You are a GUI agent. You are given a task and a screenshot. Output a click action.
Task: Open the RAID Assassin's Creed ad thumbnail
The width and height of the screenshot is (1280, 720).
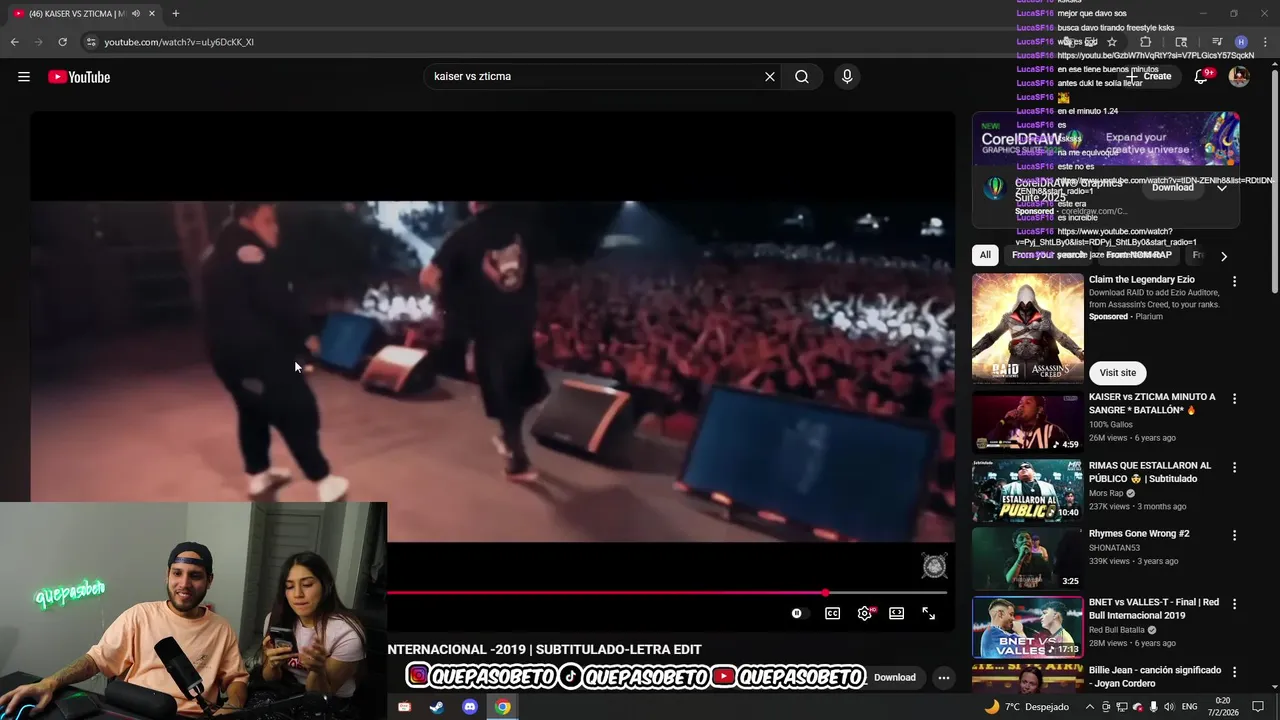click(x=1028, y=329)
